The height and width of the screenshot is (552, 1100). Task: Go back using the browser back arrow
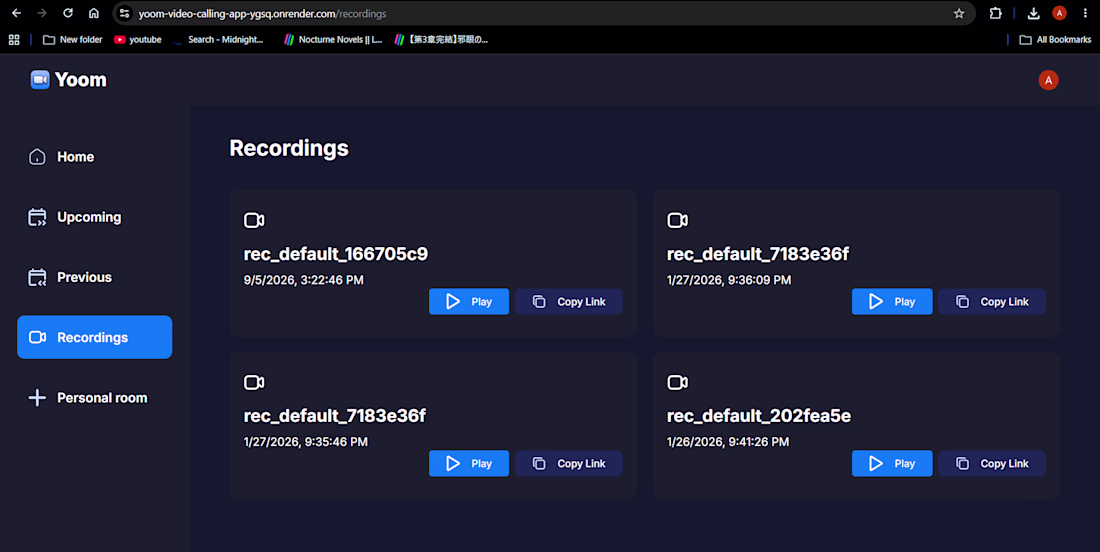click(x=16, y=13)
